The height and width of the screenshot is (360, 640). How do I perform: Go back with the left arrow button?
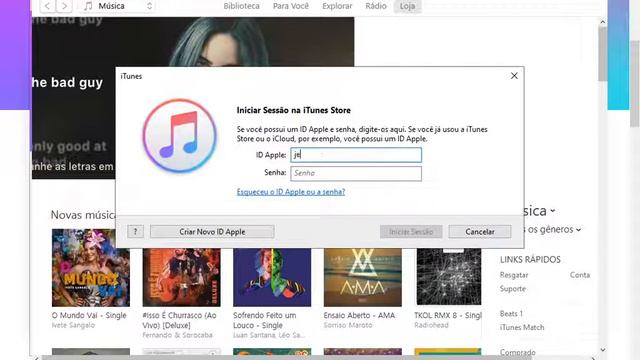coord(48,6)
